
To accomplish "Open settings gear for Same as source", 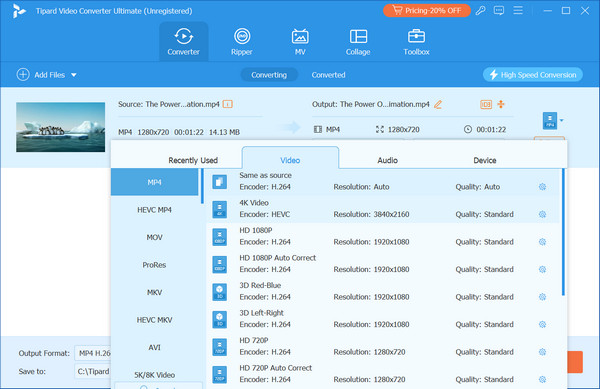I will pos(542,187).
